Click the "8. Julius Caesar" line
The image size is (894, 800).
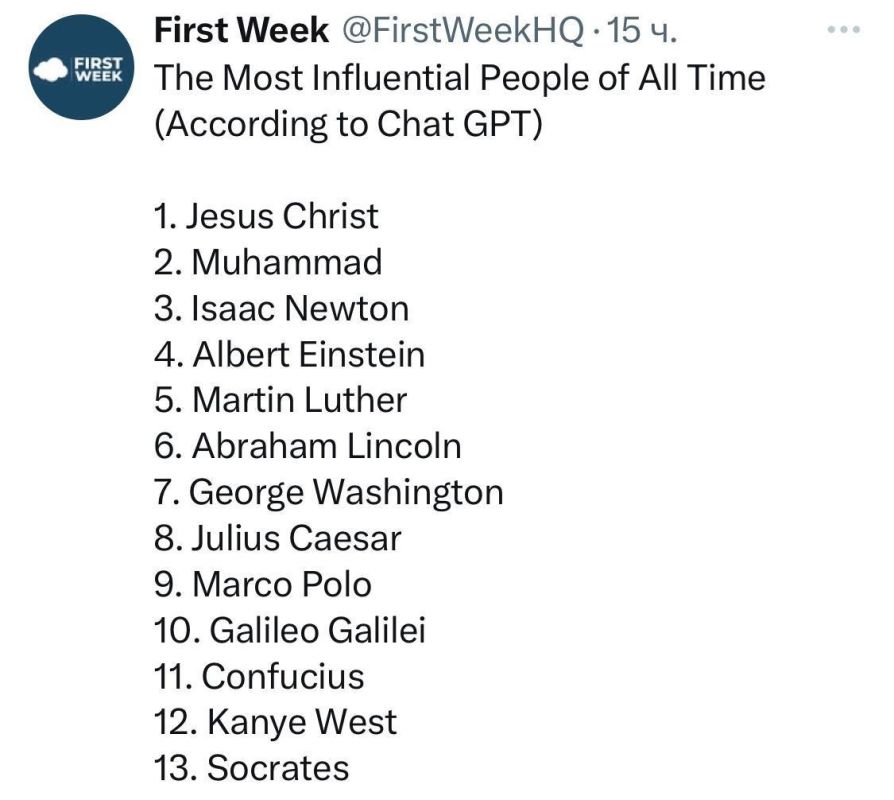pyautogui.click(x=277, y=538)
